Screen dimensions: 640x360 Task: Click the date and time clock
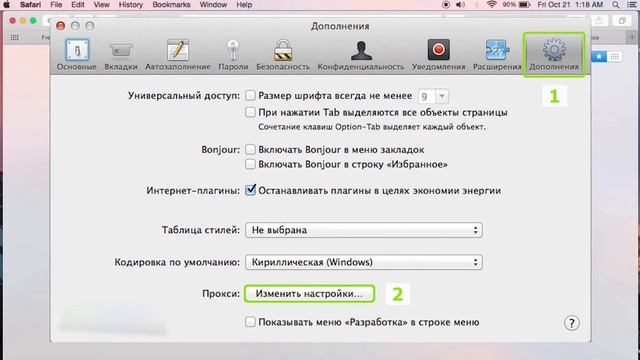tap(570, 5)
